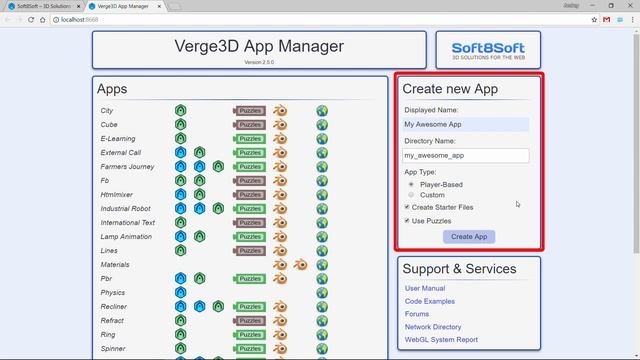Open Blender file icon for E-Learning
Image resolution: width=640 pixels, height=360 pixels.
point(280,138)
